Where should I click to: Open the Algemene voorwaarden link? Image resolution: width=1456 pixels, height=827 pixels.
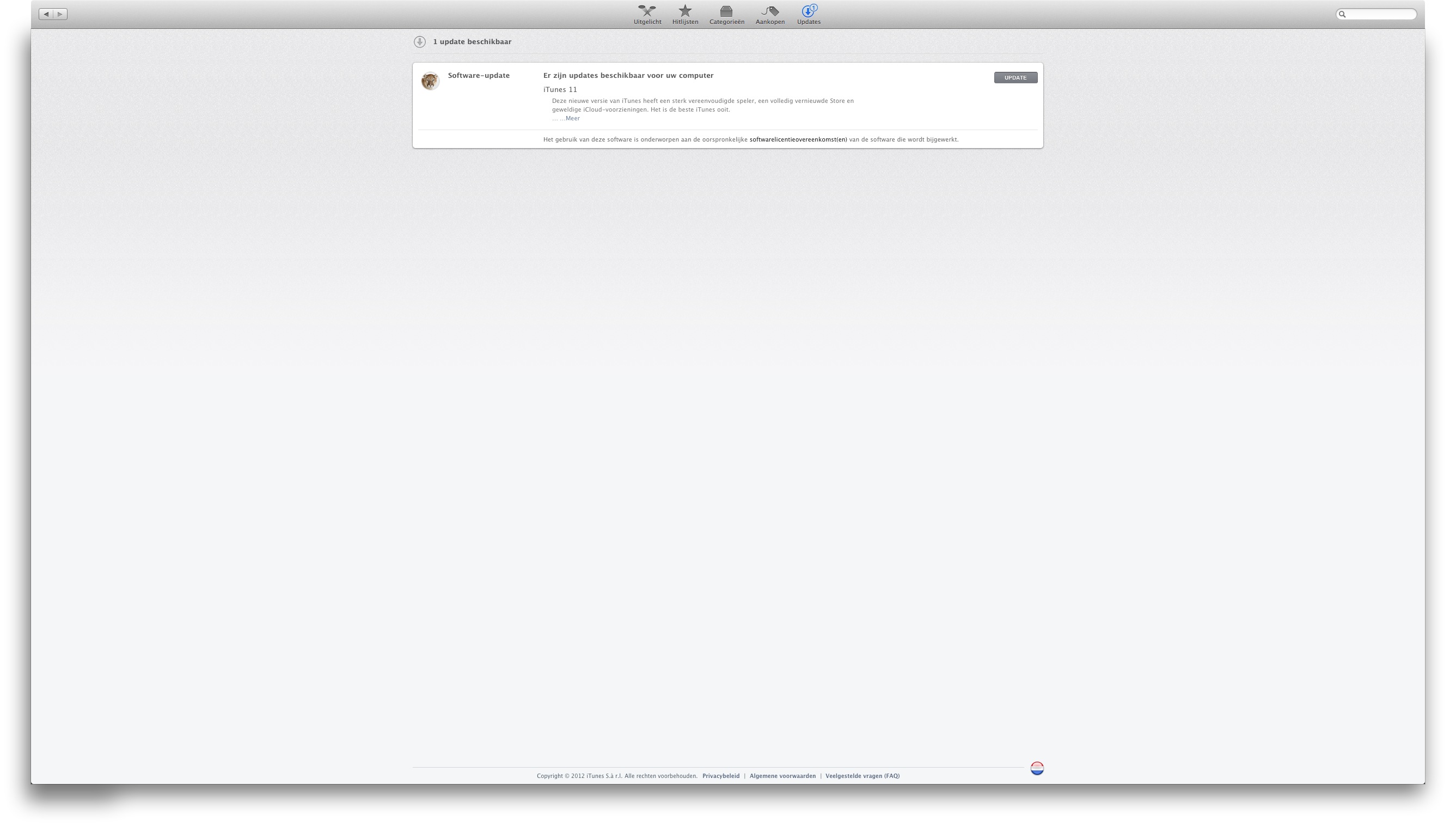pyautogui.click(x=782, y=776)
